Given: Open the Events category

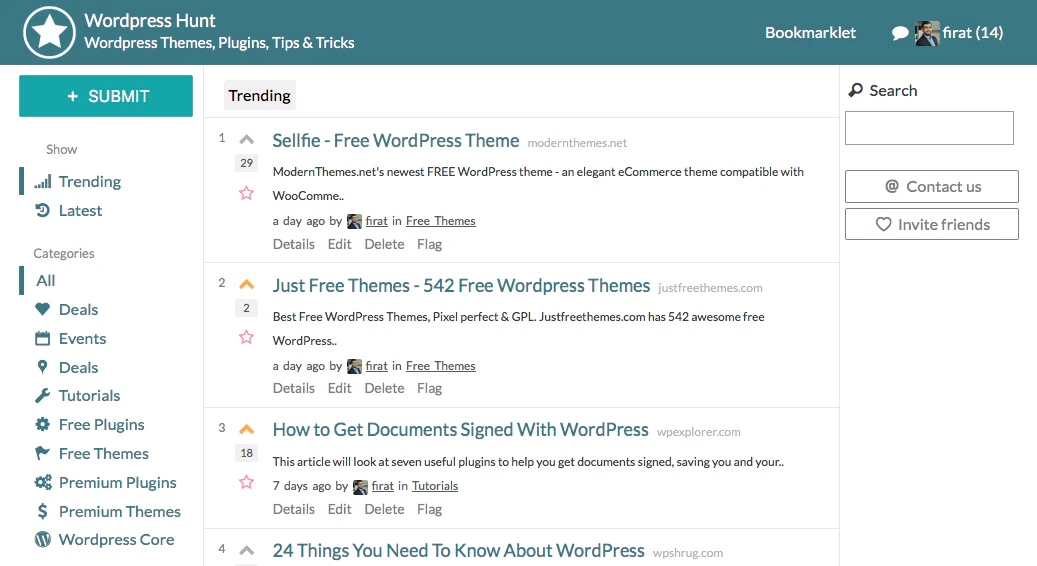Looking at the screenshot, I should coord(82,339).
